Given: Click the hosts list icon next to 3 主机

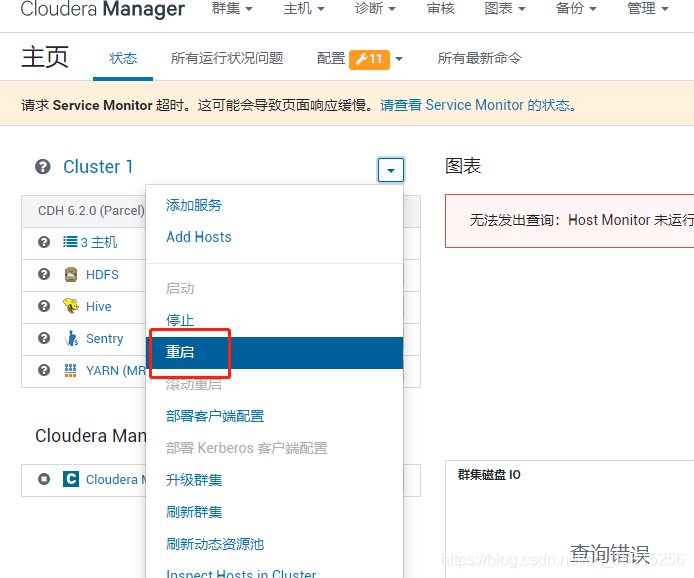Looking at the screenshot, I should pyautogui.click(x=70, y=242).
